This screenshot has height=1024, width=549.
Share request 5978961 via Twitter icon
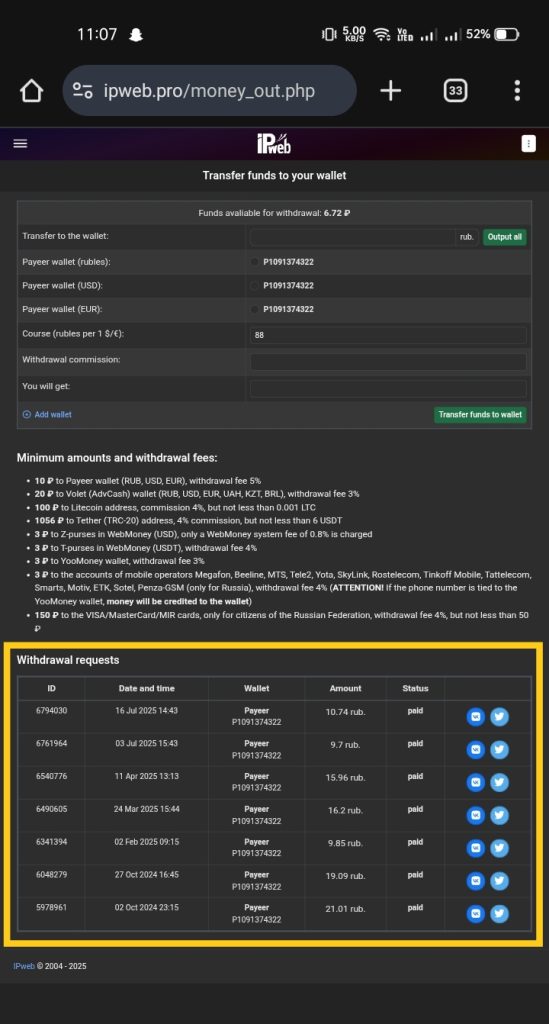coord(499,914)
